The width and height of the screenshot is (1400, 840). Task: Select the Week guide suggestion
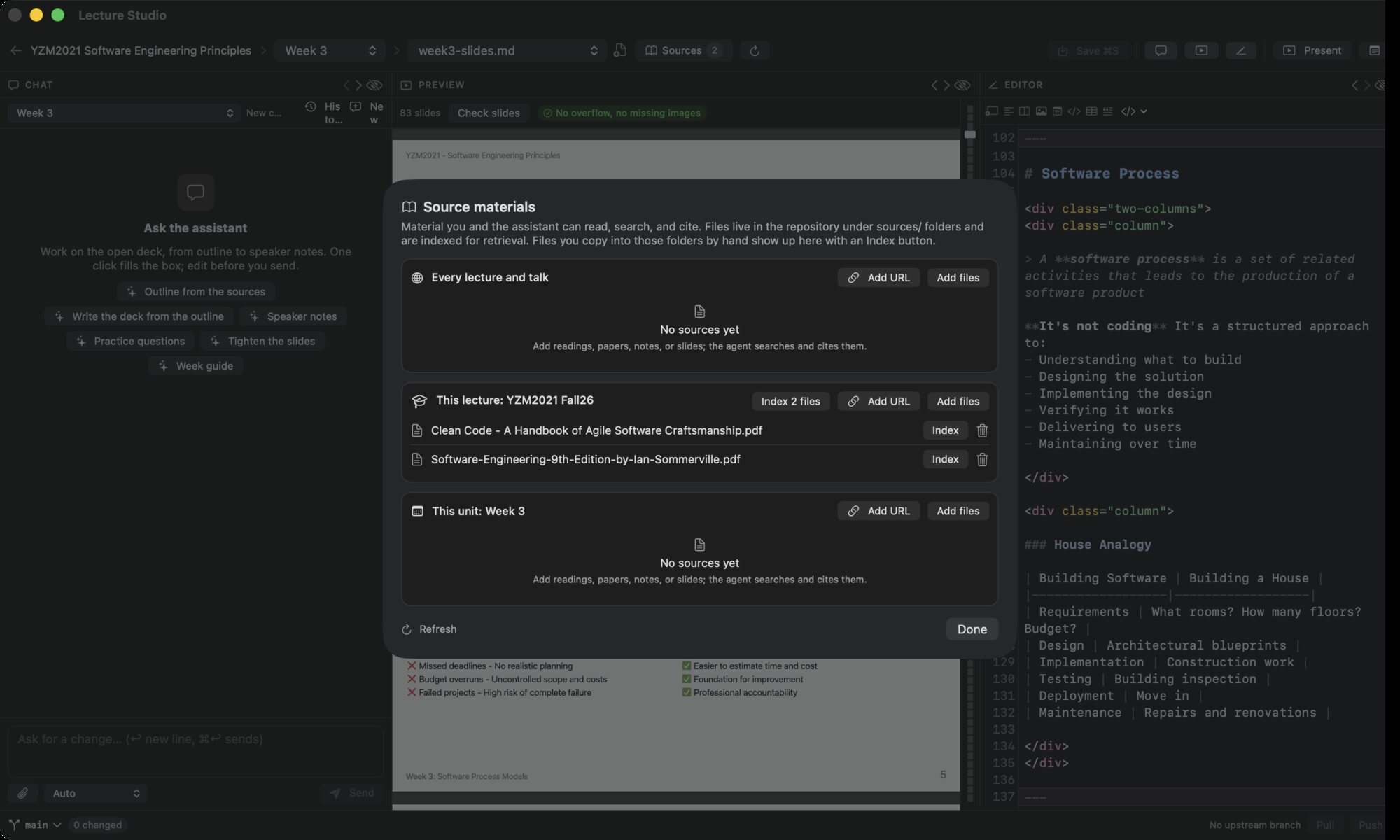click(x=195, y=366)
